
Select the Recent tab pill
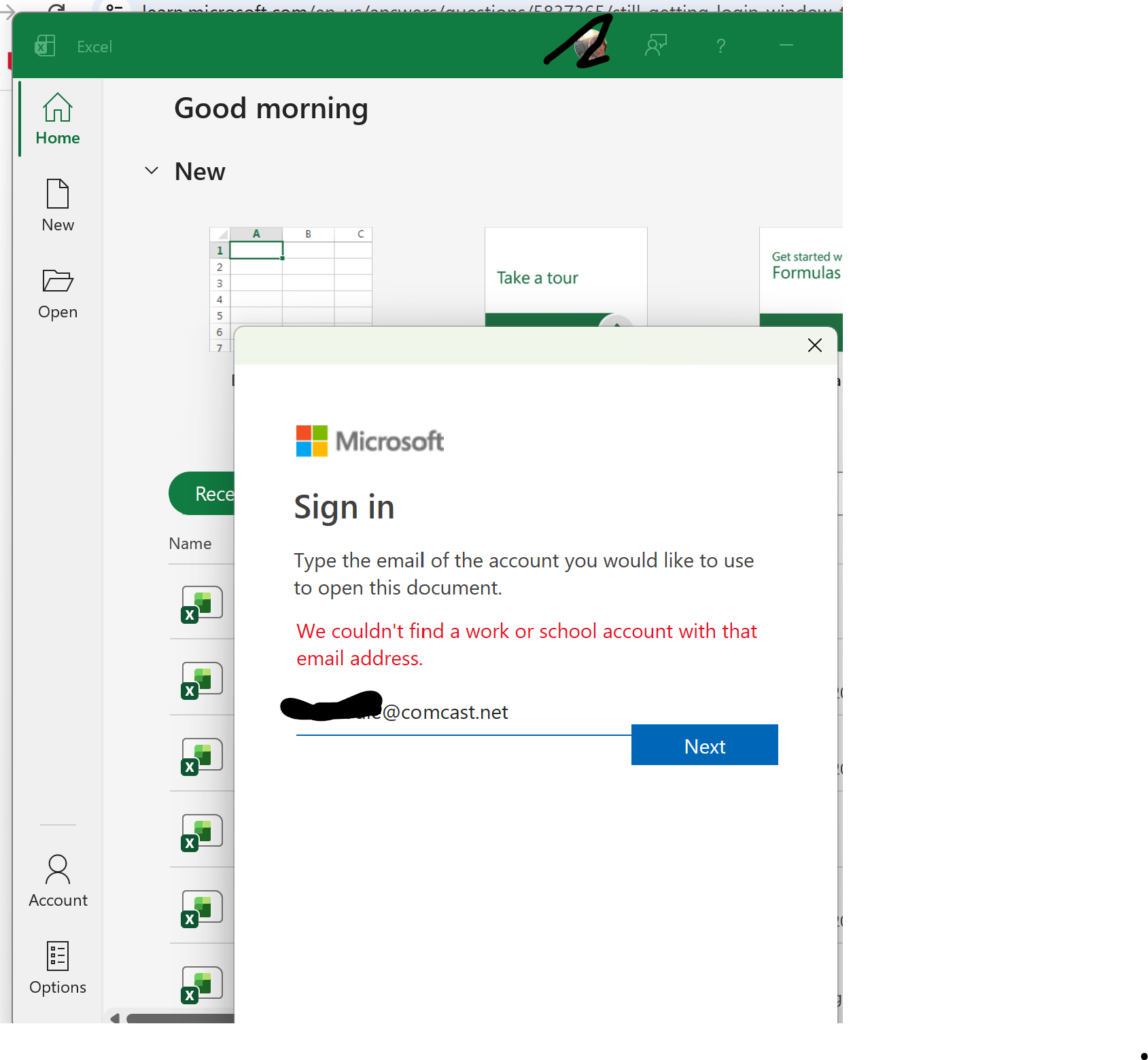coord(202,493)
